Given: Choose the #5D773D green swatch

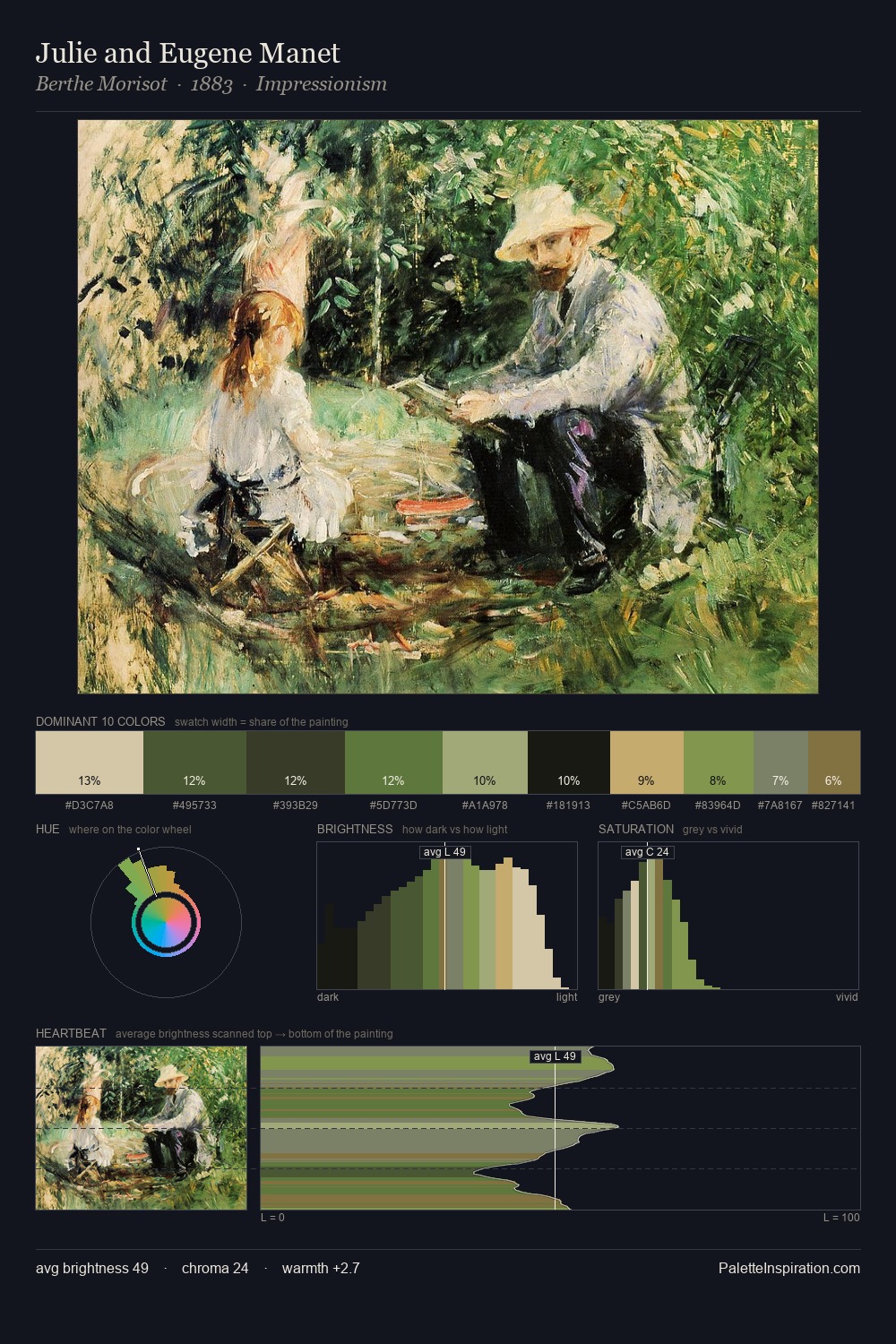Looking at the screenshot, I should (393, 762).
